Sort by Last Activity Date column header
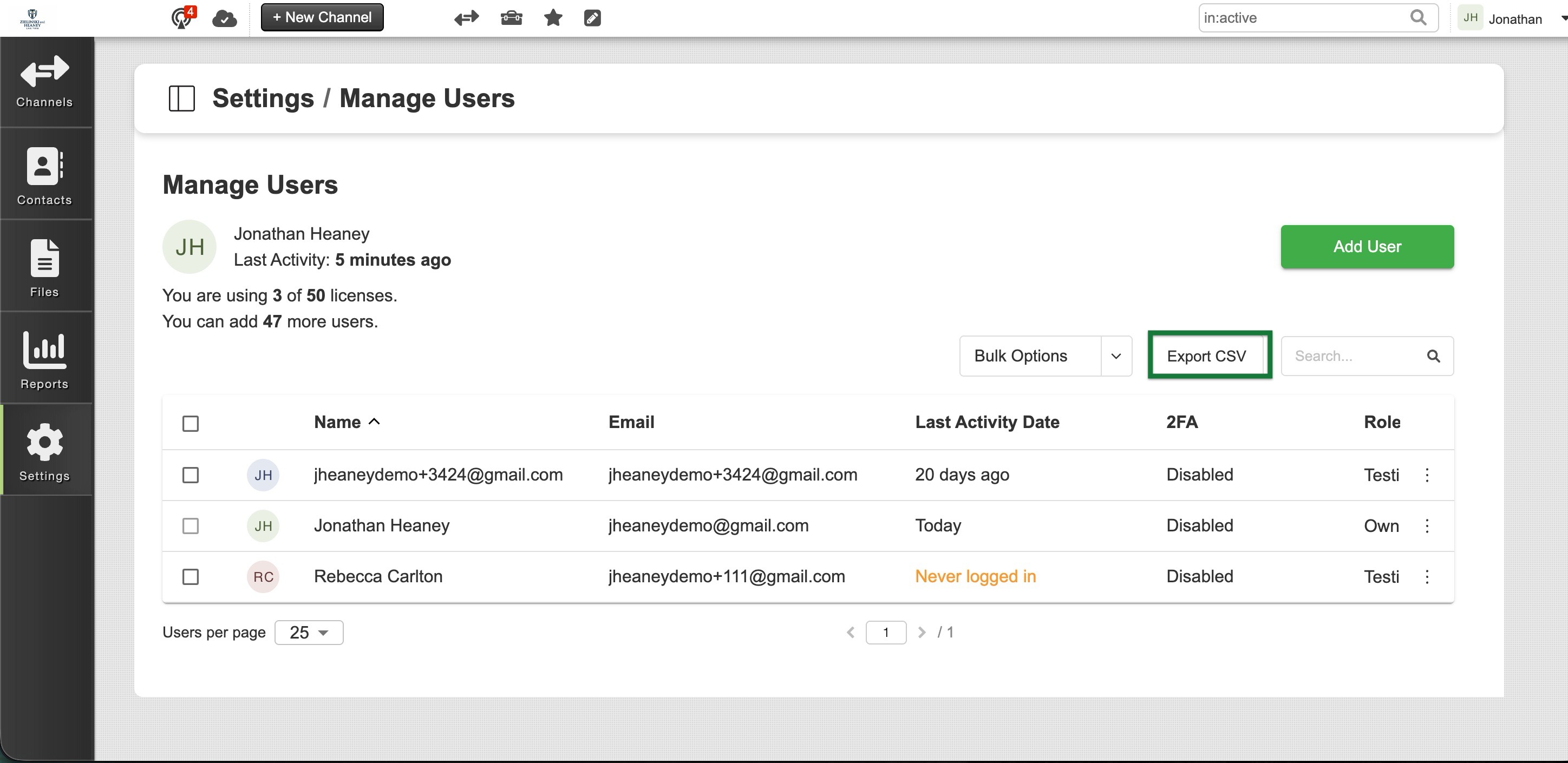 (986, 422)
